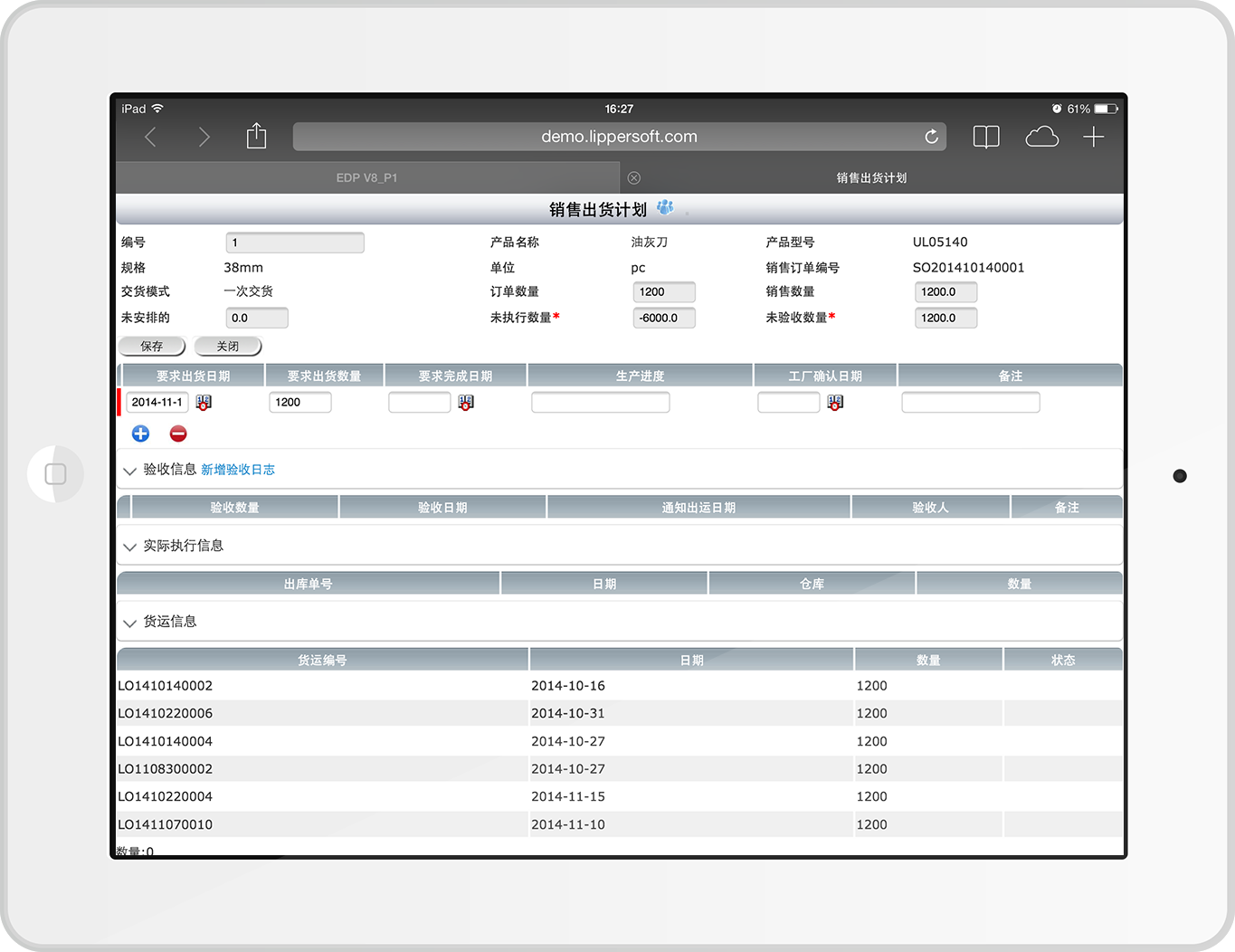Open calendar picker for 要求完成日期
Viewport: 1235px width, 952px height.
click(x=466, y=403)
